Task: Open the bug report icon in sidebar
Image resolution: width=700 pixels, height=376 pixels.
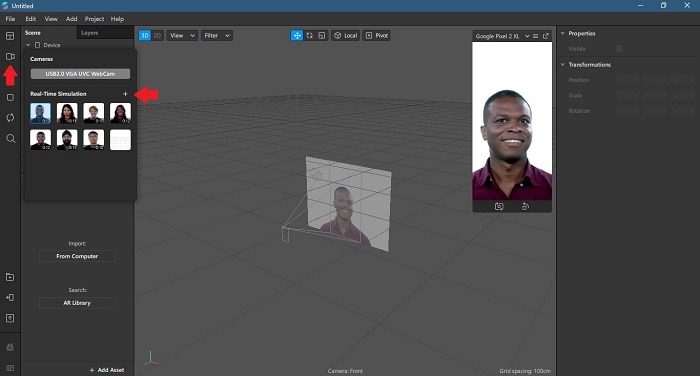Action: pos(10,347)
